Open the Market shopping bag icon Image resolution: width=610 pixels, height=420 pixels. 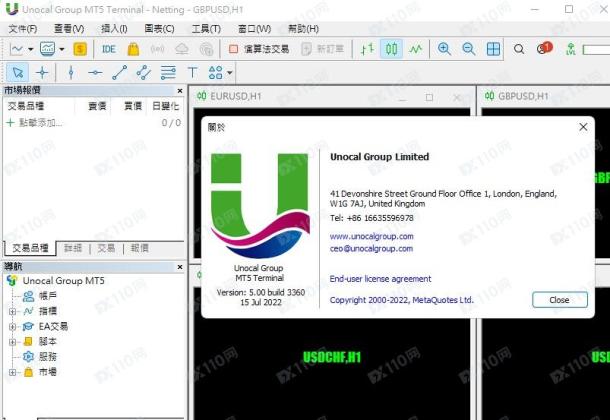(133, 49)
